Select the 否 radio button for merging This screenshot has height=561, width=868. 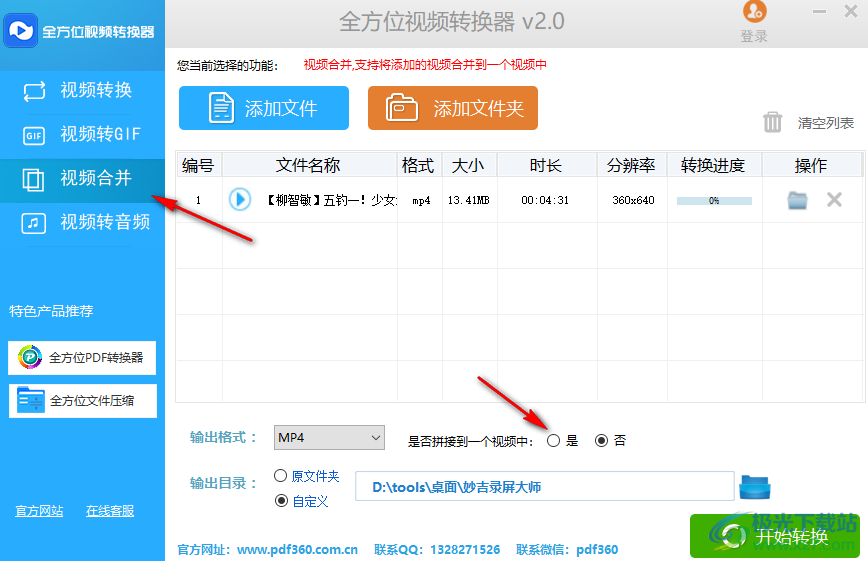(601, 441)
